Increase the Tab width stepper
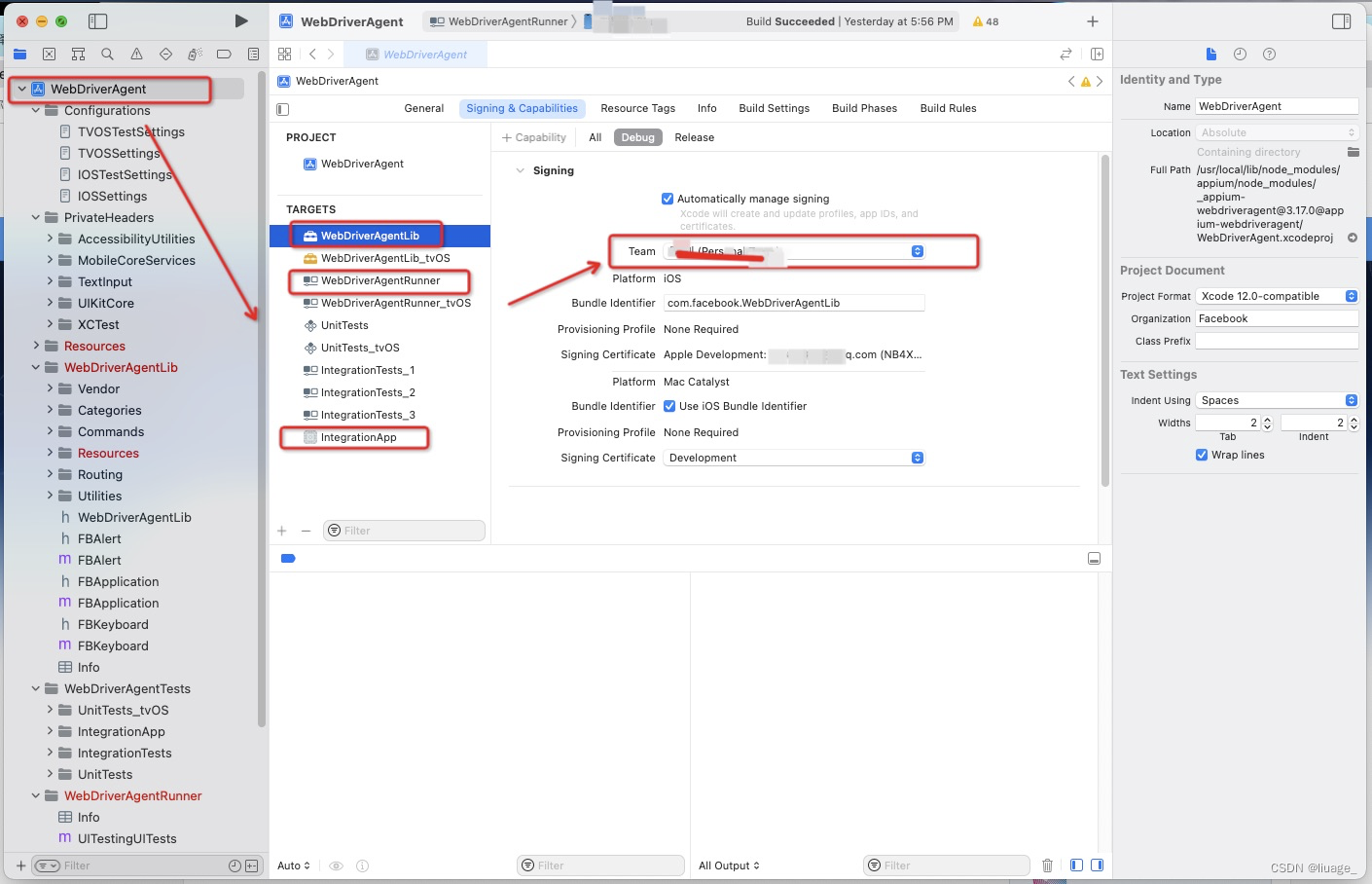Screen dimensions: 1372x884 pos(1267,420)
